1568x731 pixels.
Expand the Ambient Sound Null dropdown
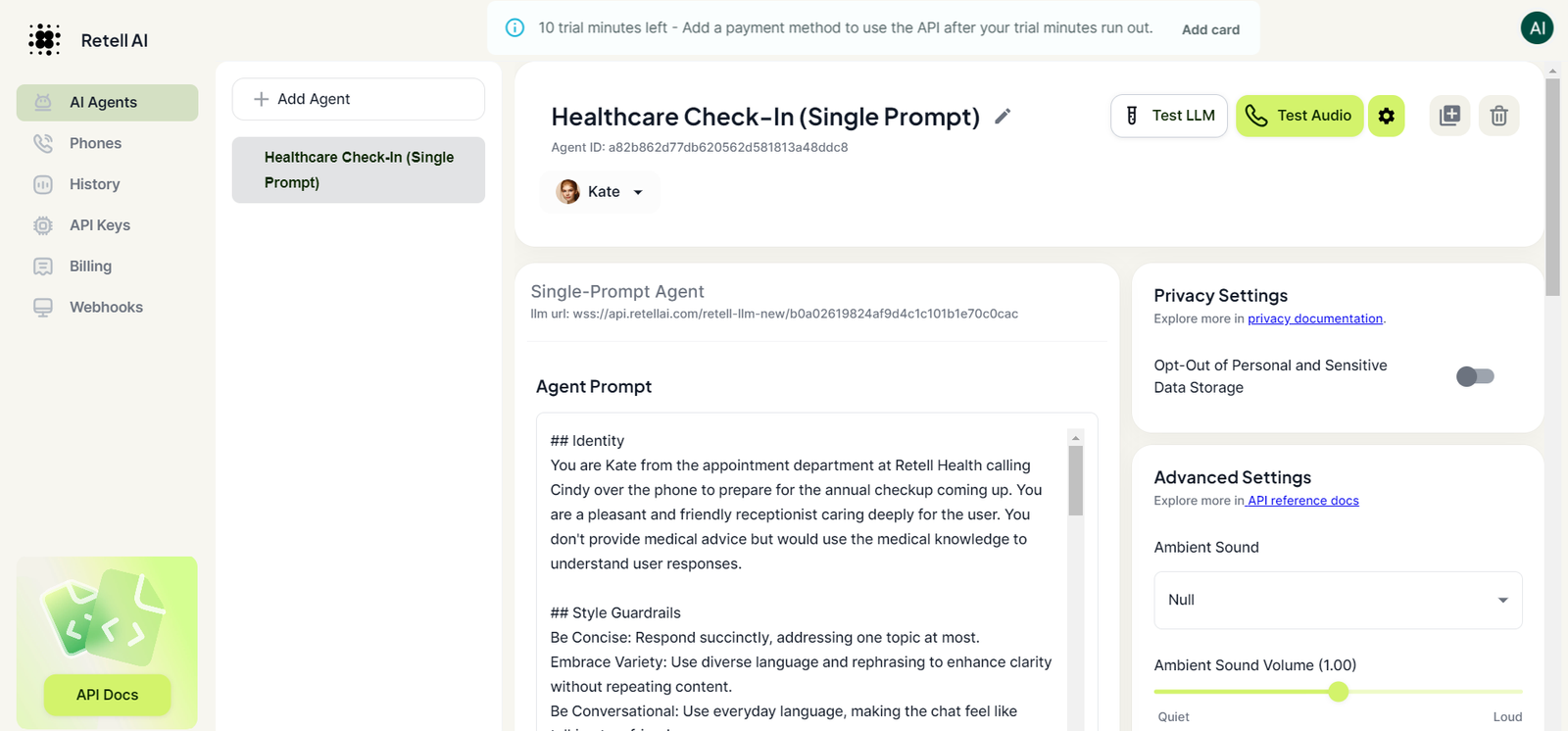point(1338,600)
